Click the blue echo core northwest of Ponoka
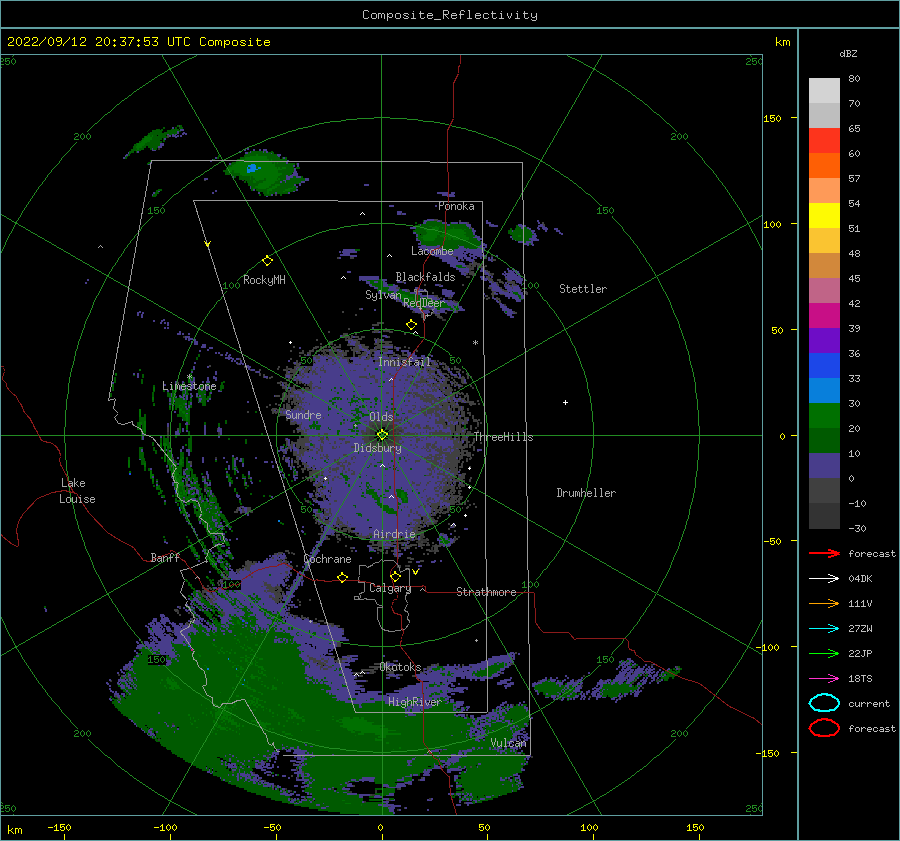This screenshot has height=841, width=900. pos(251,168)
